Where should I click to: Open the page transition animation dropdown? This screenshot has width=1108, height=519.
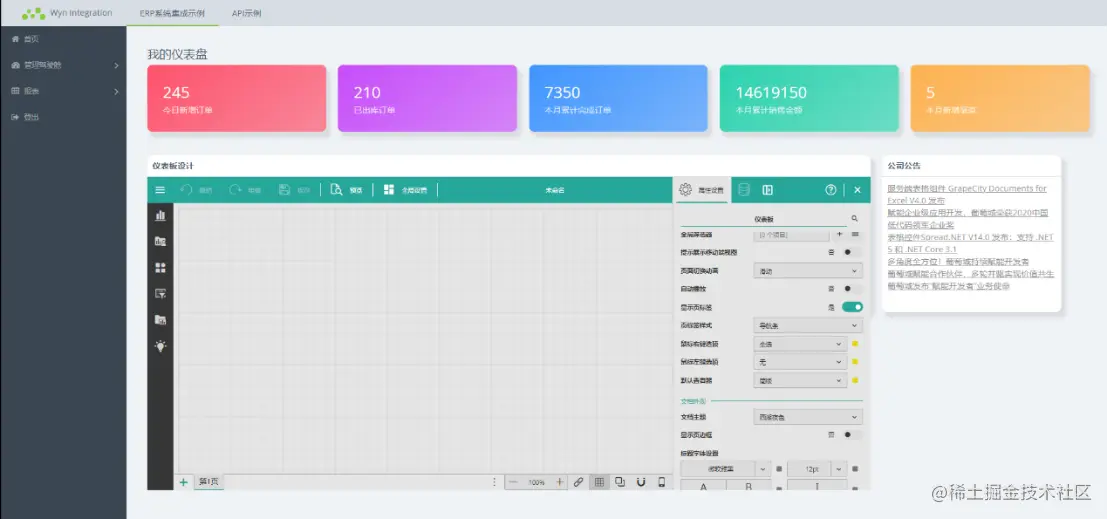(808, 271)
